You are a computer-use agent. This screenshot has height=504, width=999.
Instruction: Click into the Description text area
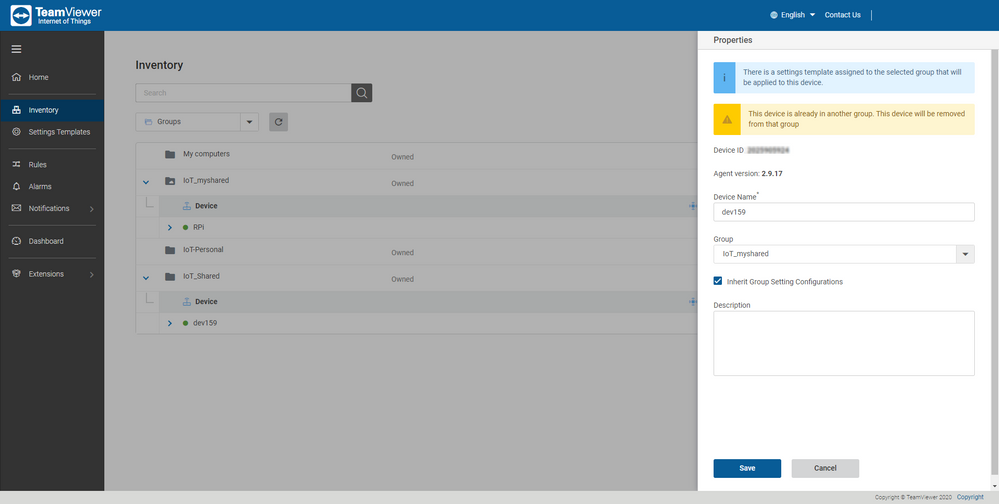pyautogui.click(x=844, y=343)
